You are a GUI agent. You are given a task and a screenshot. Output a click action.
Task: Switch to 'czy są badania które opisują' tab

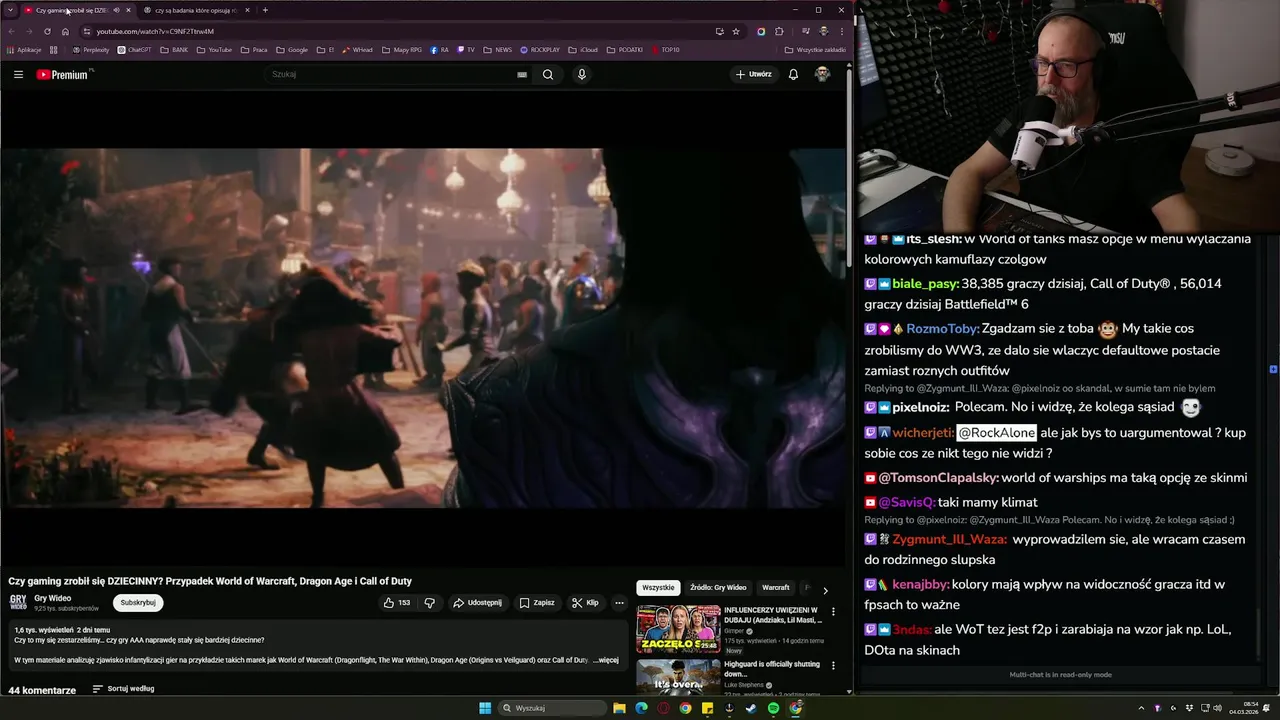coord(196,10)
